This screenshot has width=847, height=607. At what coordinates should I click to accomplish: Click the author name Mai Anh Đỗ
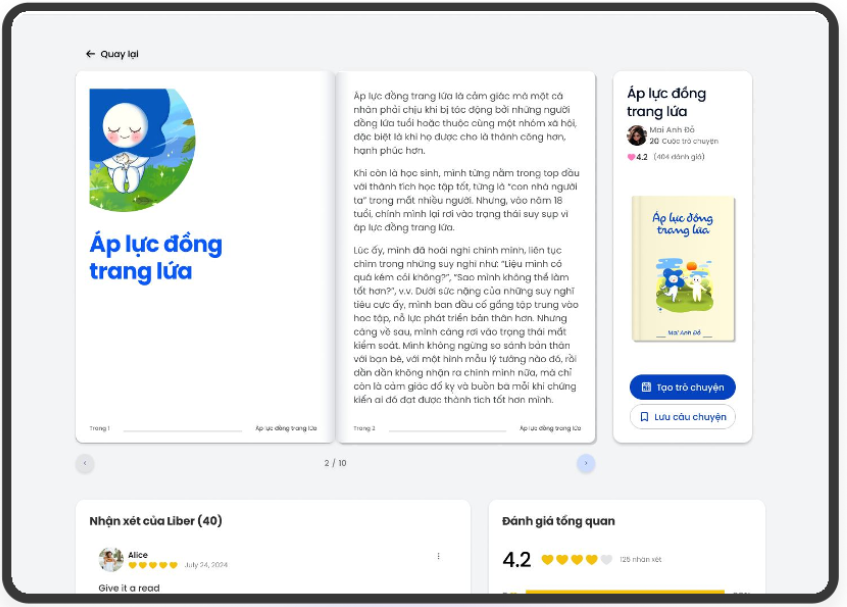(x=671, y=130)
